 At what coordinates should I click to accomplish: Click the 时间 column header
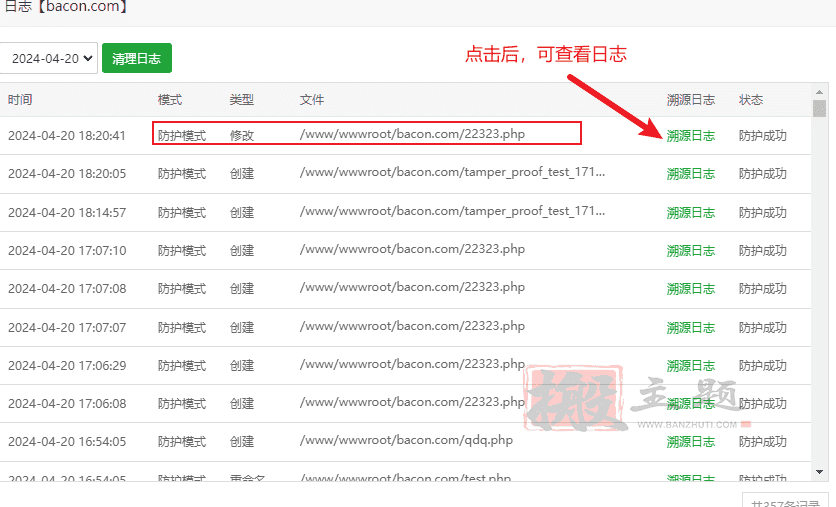click(x=20, y=100)
